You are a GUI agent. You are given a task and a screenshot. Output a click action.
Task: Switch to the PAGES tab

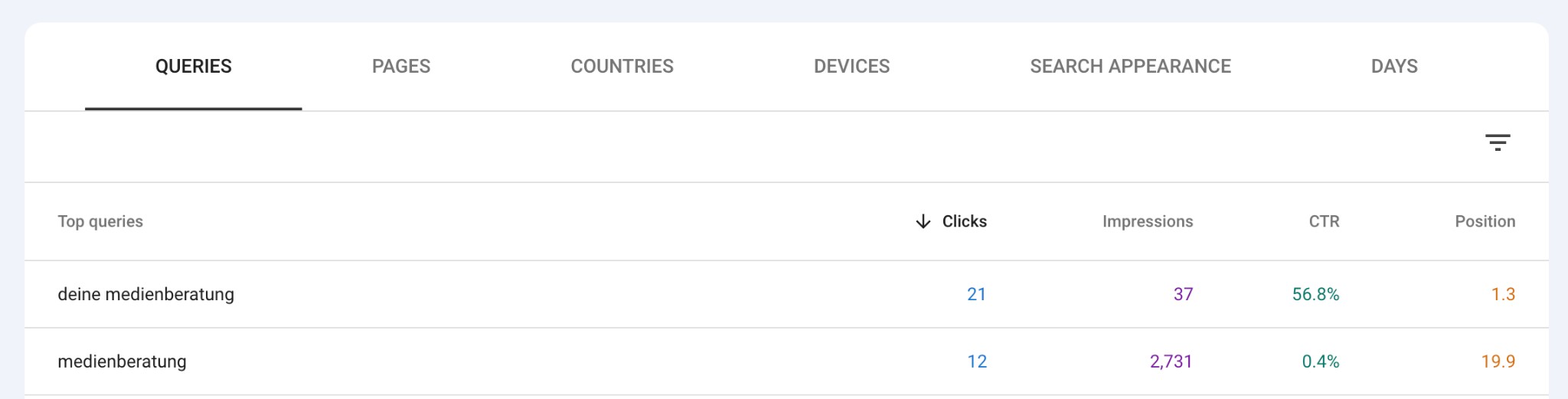pos(401,67)
